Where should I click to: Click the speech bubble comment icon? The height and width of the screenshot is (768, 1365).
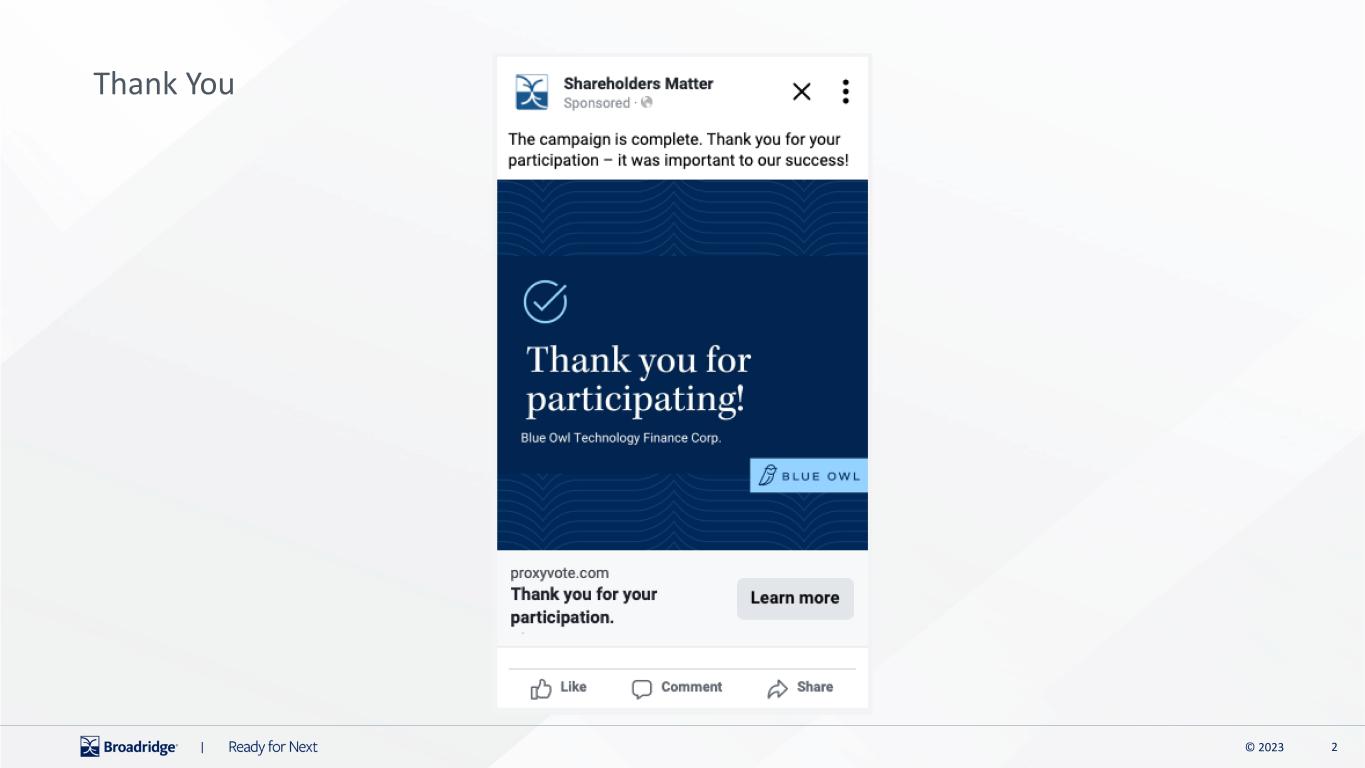pyautogui.click(x=642, y=689)
